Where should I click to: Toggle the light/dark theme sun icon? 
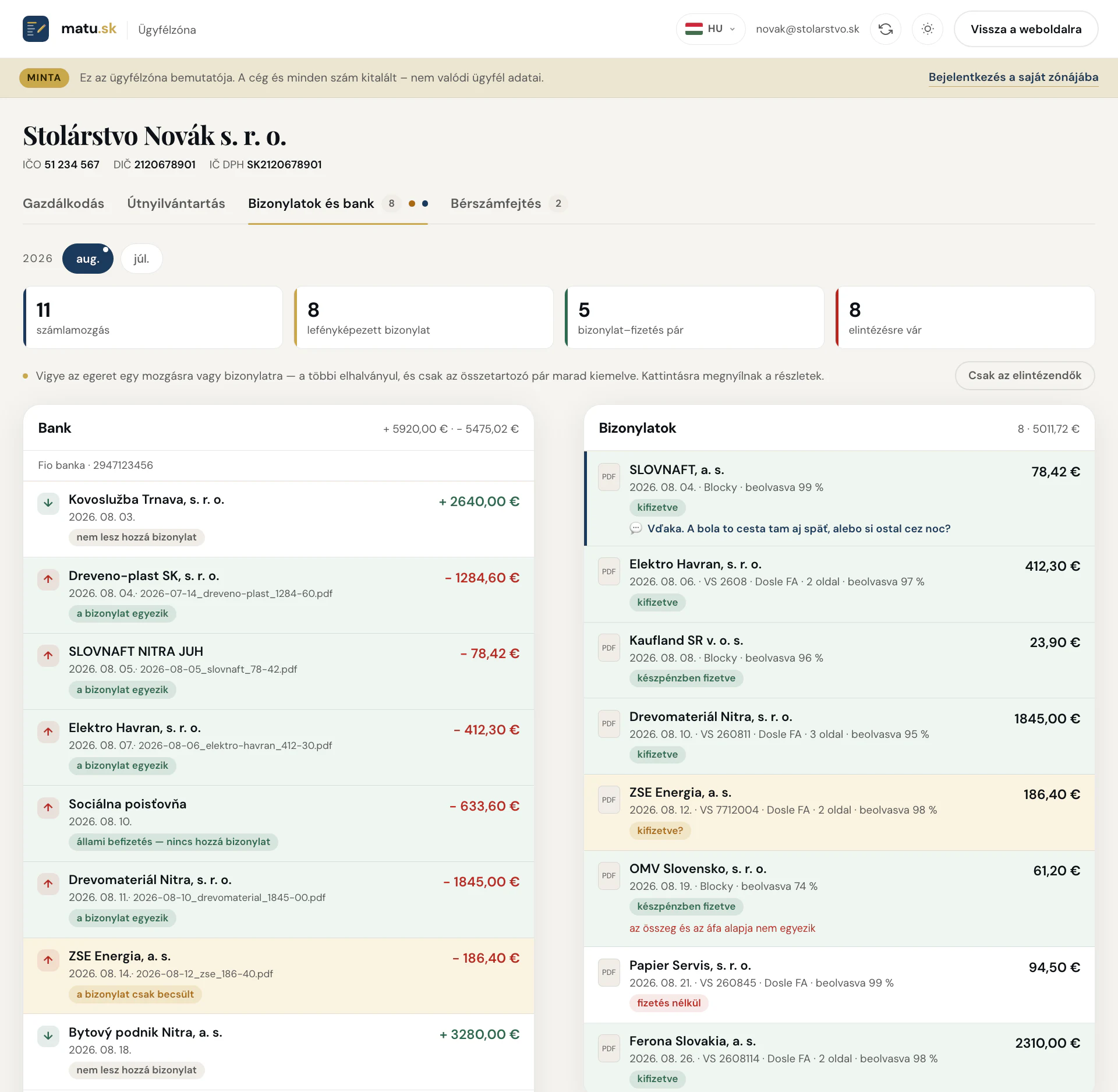click(x=928, y=29)
